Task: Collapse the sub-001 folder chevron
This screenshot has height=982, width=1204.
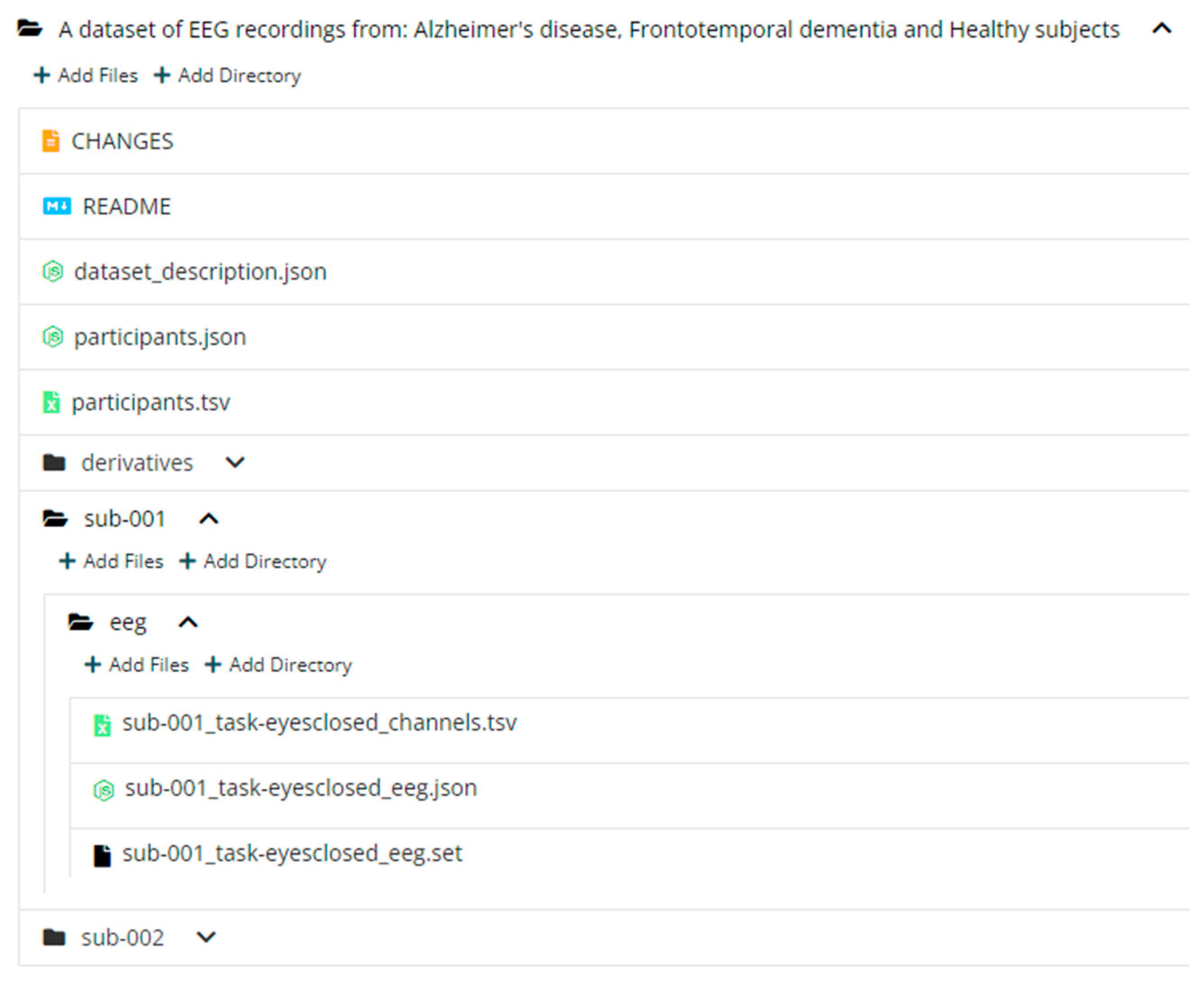Action: tap(209, 518)
